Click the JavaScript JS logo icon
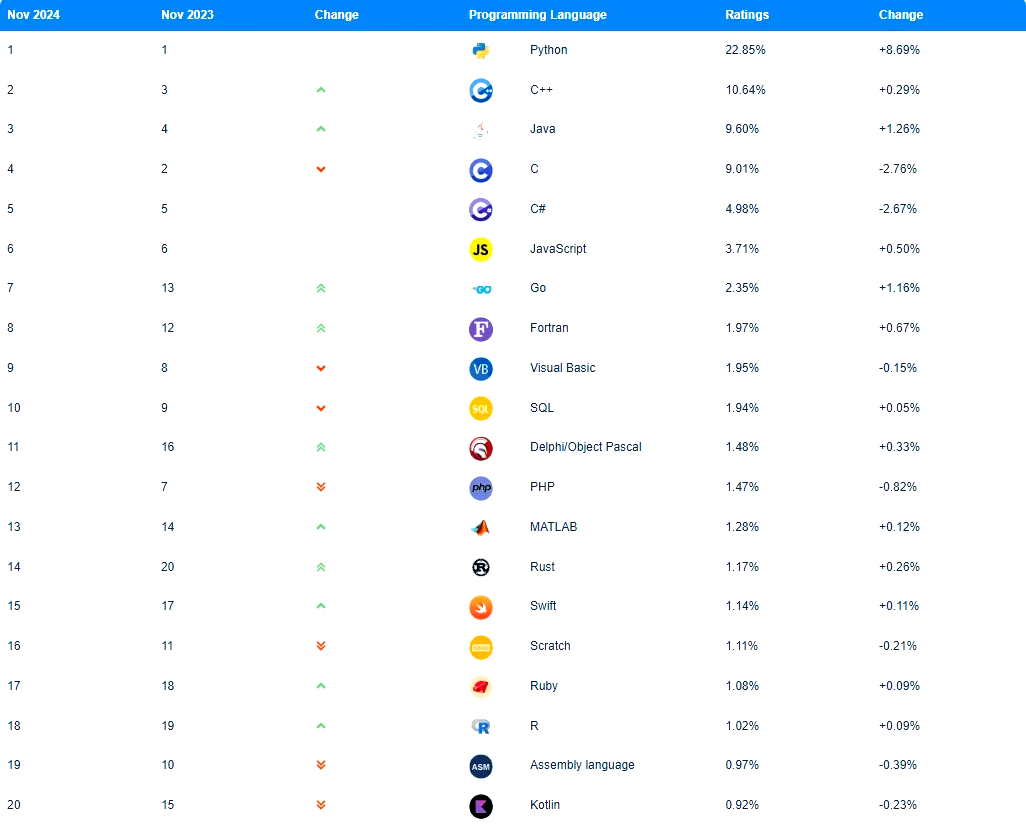The height and width of the screenshot is (825, 1026). tap(481, 249)
